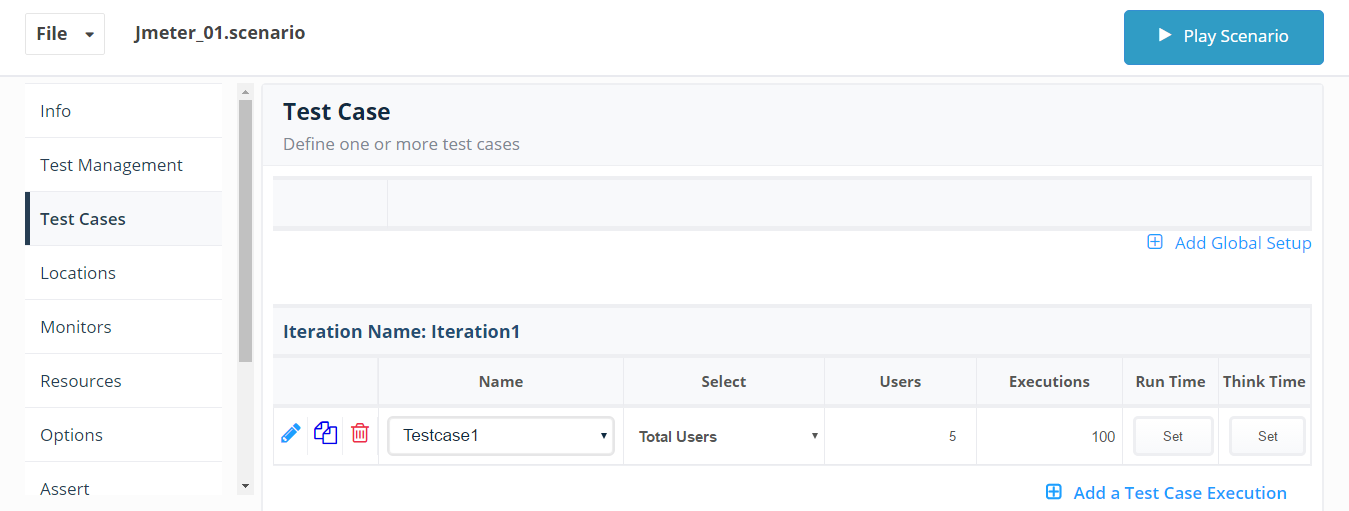Click the play triangle icon in Play Scenario
This screenshot has width=1349, height=511.
(x=1164, y=35)
